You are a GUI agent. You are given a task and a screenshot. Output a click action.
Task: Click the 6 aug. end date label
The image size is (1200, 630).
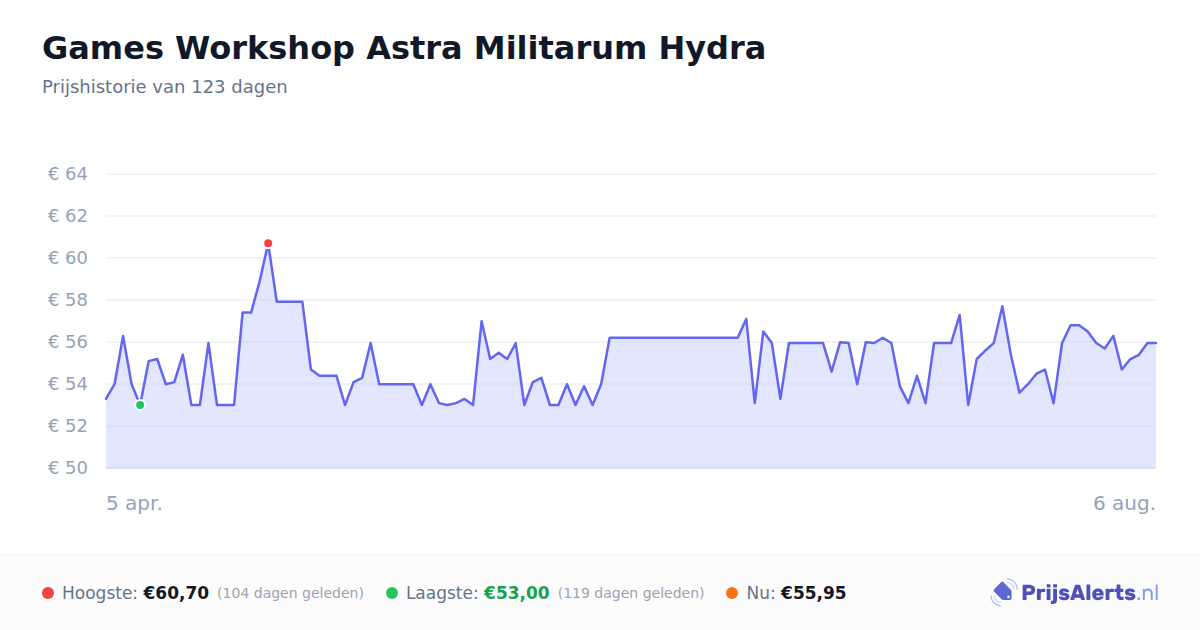[1124, 504]
